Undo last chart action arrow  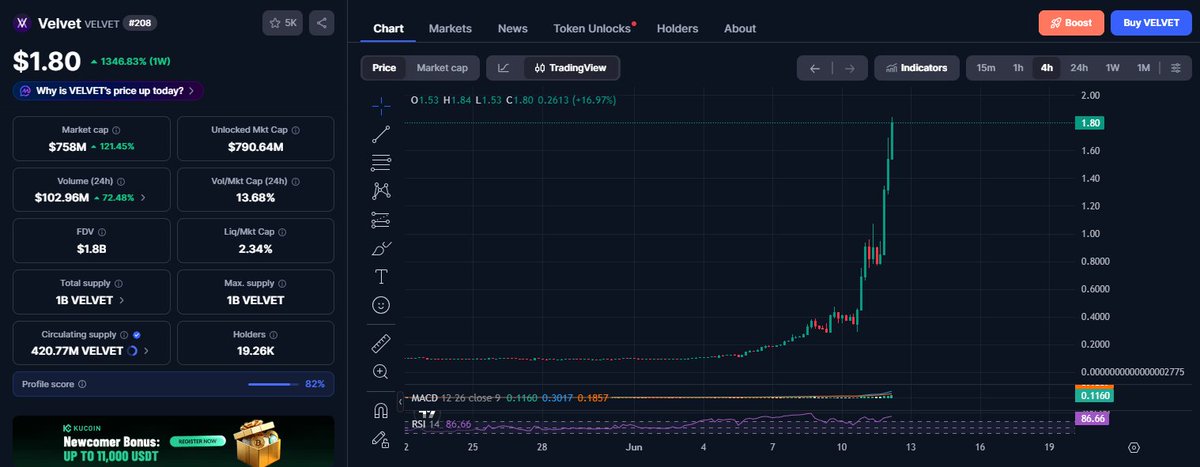tap(815, 68)
